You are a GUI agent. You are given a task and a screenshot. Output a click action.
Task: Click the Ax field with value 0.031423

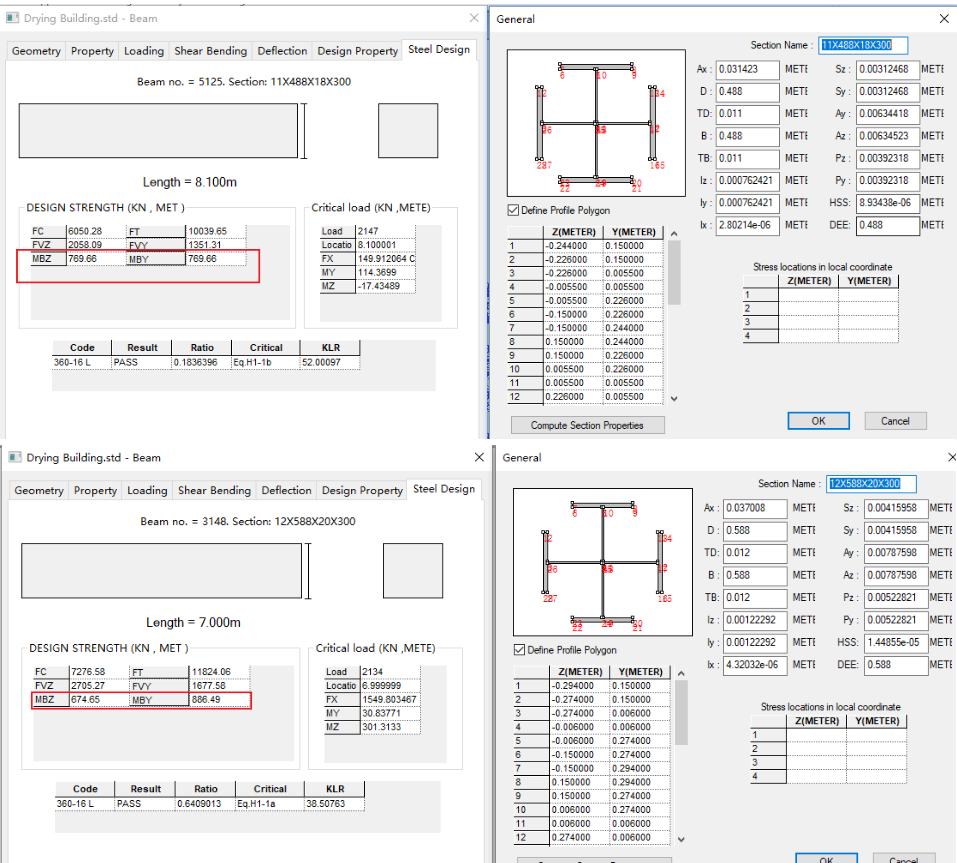750,69
